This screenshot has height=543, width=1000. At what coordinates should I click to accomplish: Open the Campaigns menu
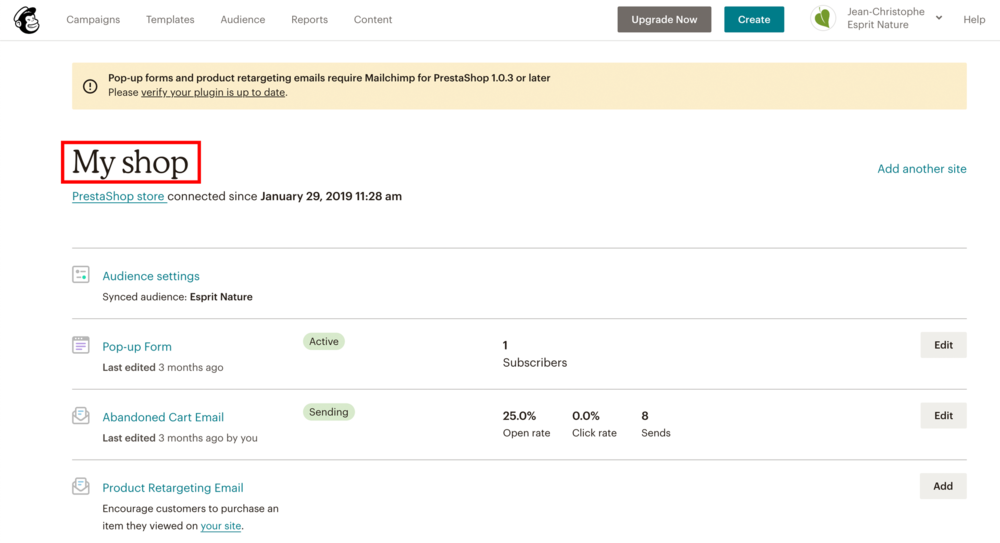pyautogui.click(x=93, y=20)
